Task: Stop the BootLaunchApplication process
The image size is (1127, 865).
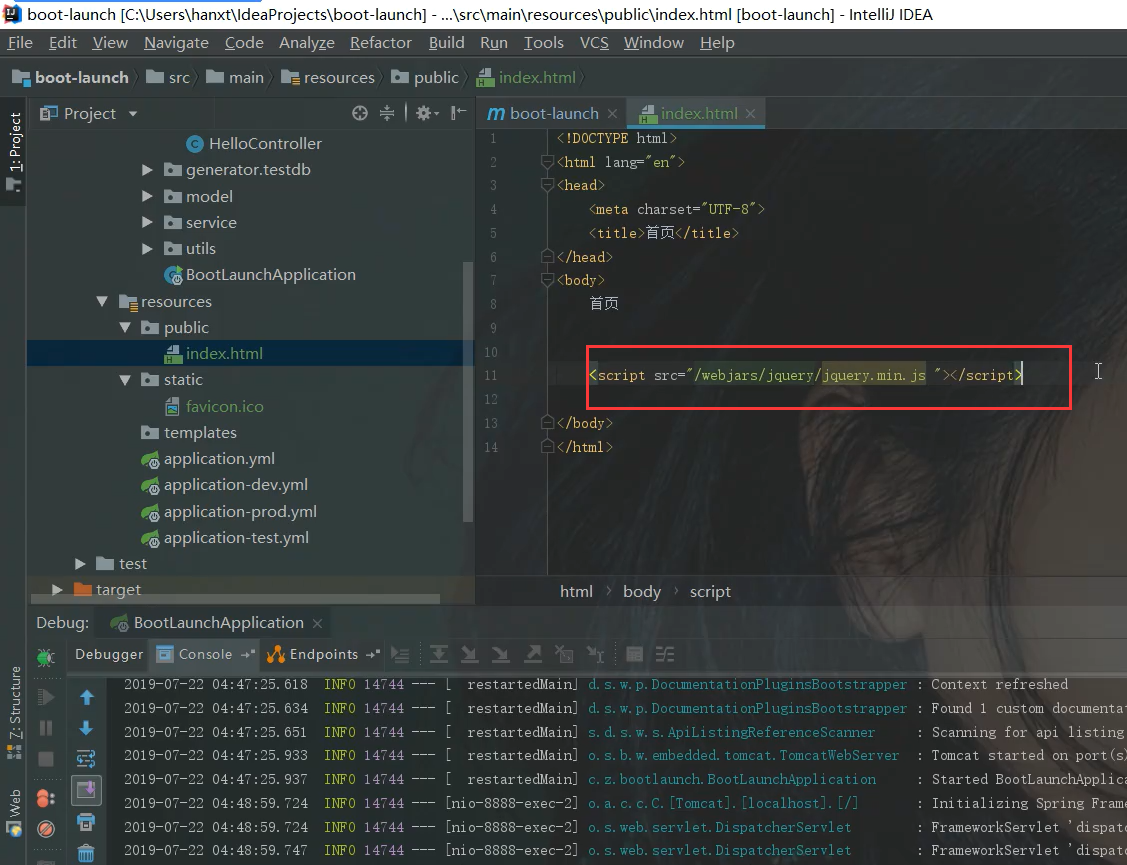Action: [x=45, y=759]
